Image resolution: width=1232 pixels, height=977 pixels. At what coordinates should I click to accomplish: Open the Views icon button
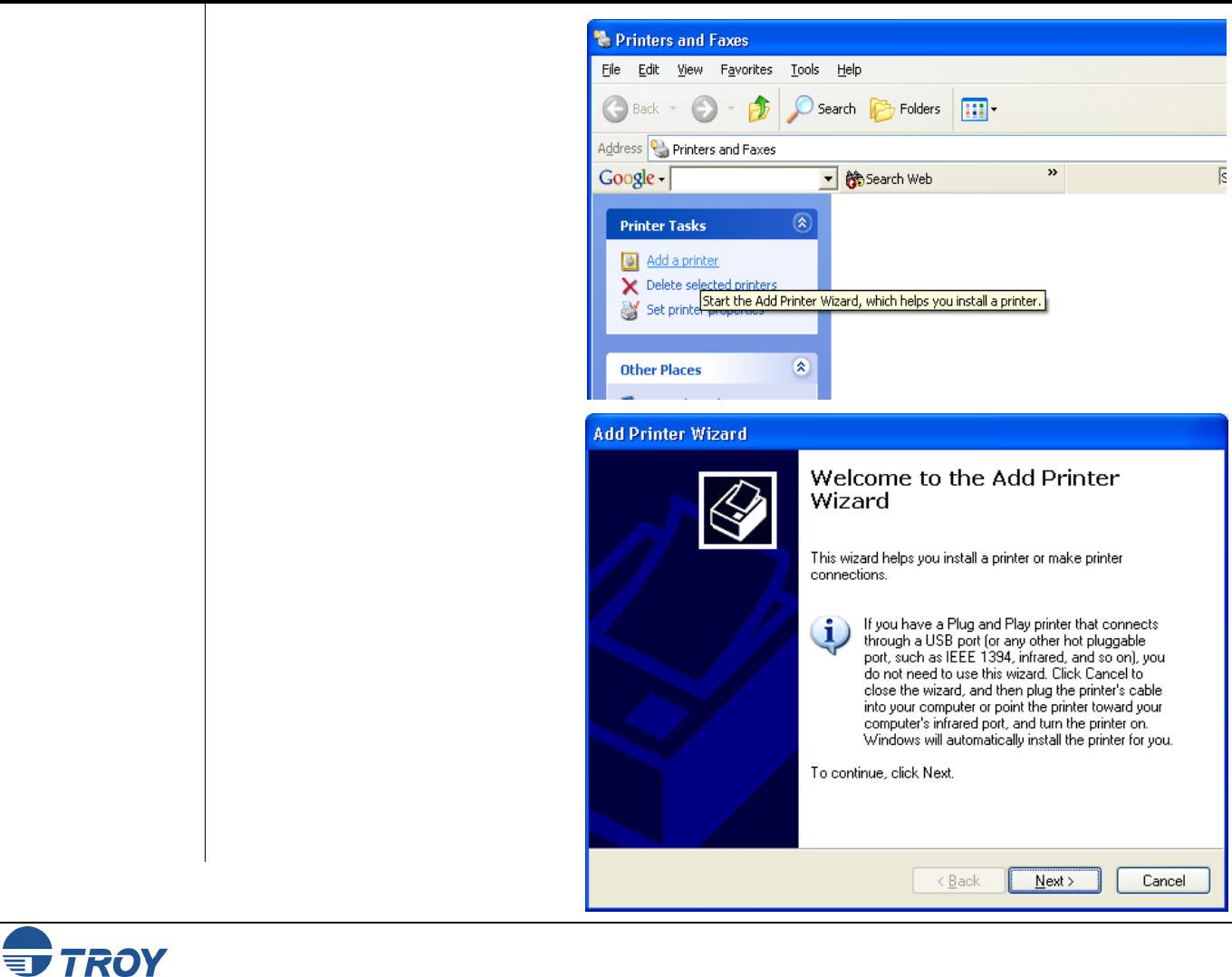[x=974, y=110]
